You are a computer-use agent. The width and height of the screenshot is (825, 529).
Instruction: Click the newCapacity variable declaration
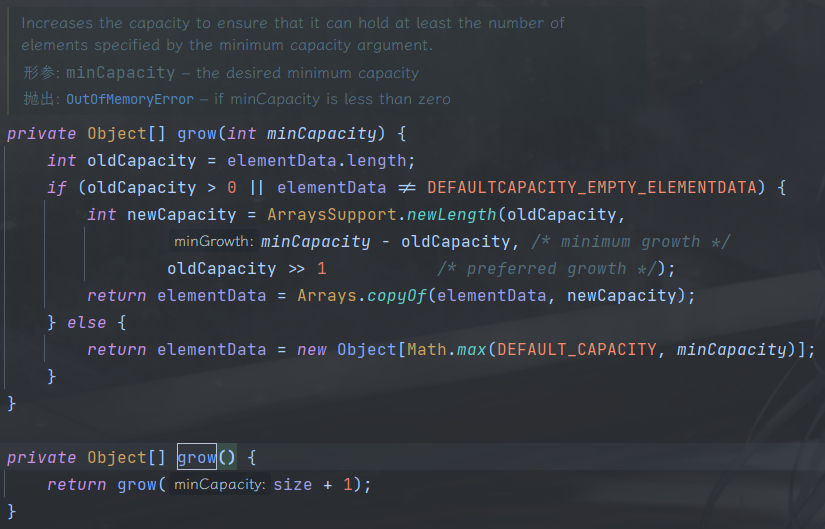[x=182, y=214]
